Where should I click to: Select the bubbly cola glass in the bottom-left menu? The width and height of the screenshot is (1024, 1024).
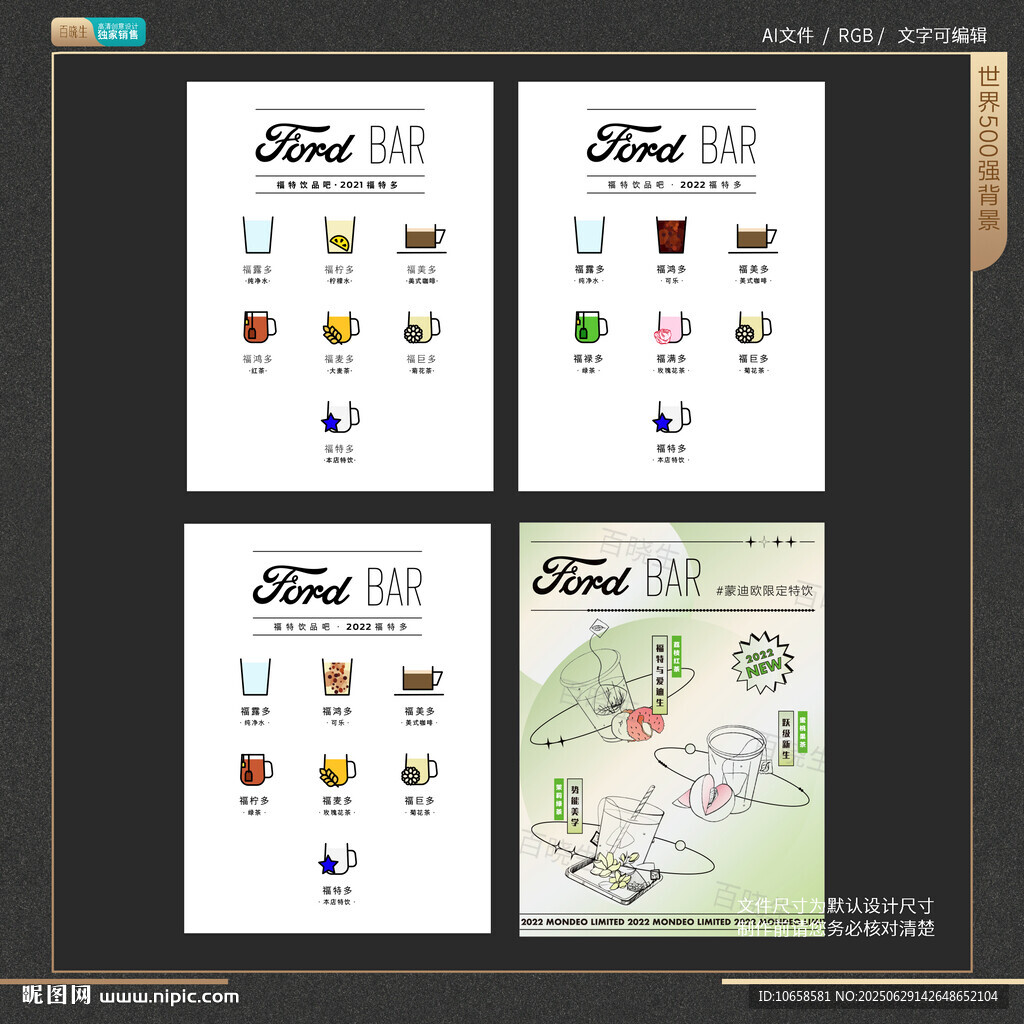click(x=337, y=677)
